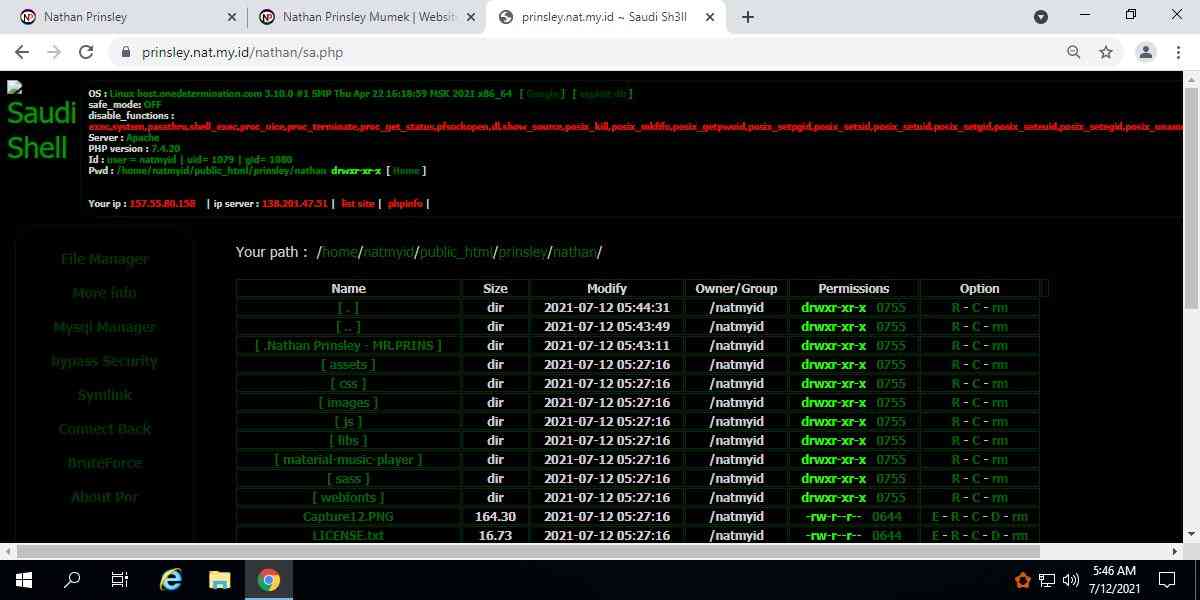Image resolution: width=1200 pixels, height=600 pixels.
Task: Open the material-music-player folder
Action: [348, 460]
